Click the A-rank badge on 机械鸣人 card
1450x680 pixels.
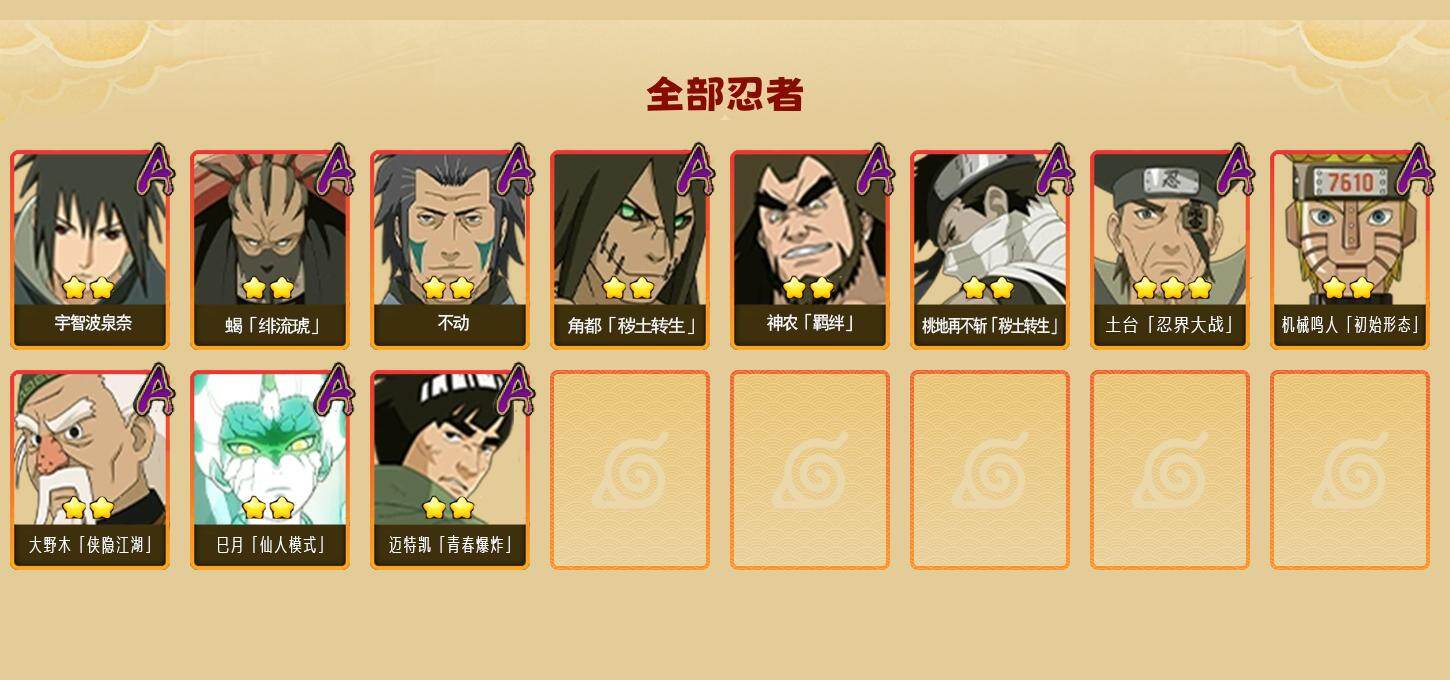click(1415, 170)
